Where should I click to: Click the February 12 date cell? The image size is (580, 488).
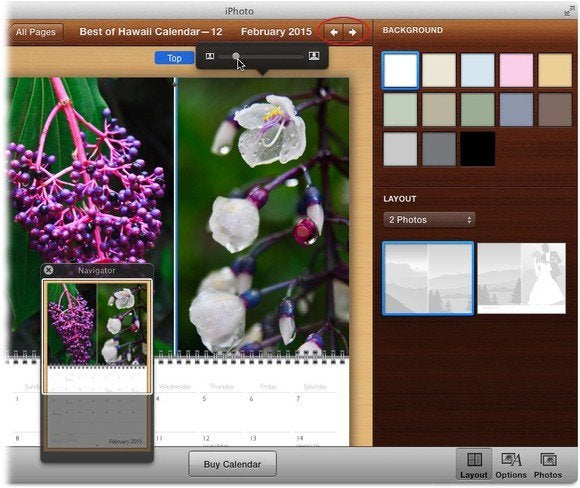222,440
